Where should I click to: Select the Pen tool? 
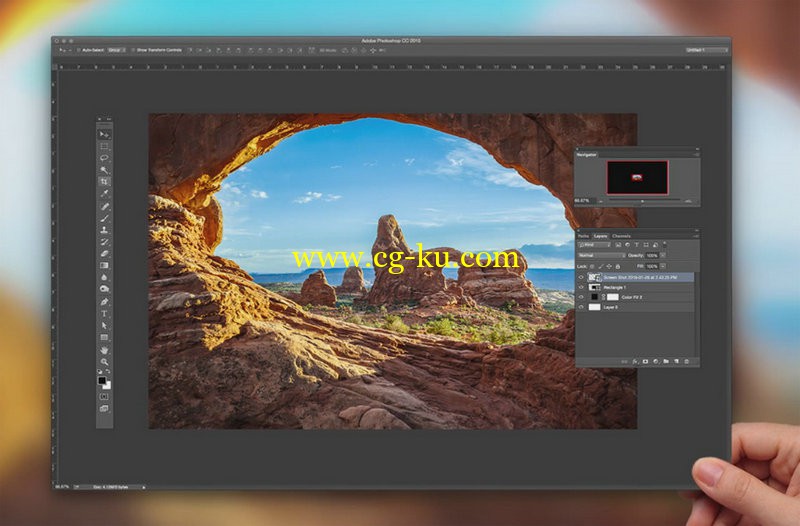(104, 302)
